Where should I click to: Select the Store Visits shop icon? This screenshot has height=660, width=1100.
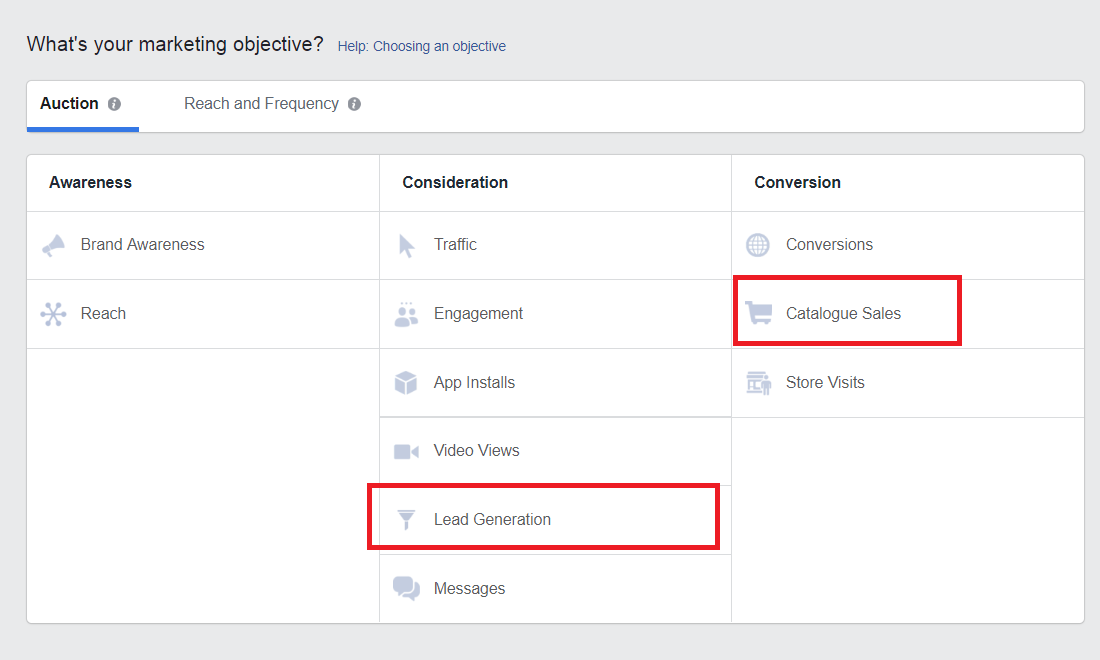tap(759, 383)
